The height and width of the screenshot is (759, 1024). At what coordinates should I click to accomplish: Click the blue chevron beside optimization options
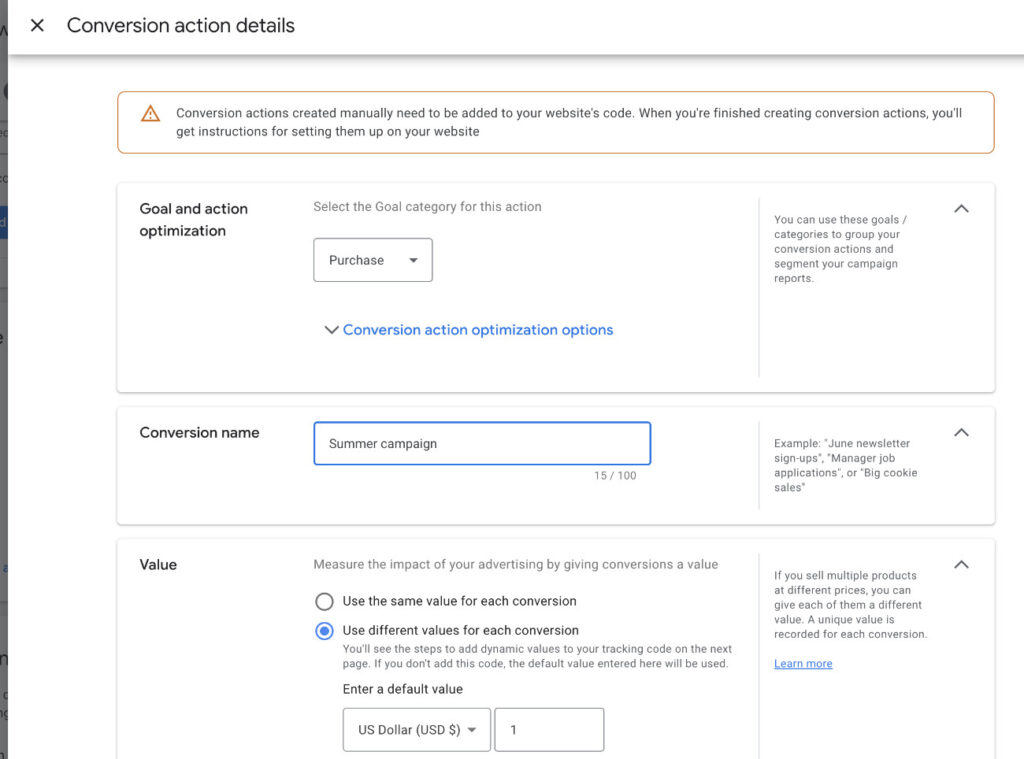pos(331,330)
